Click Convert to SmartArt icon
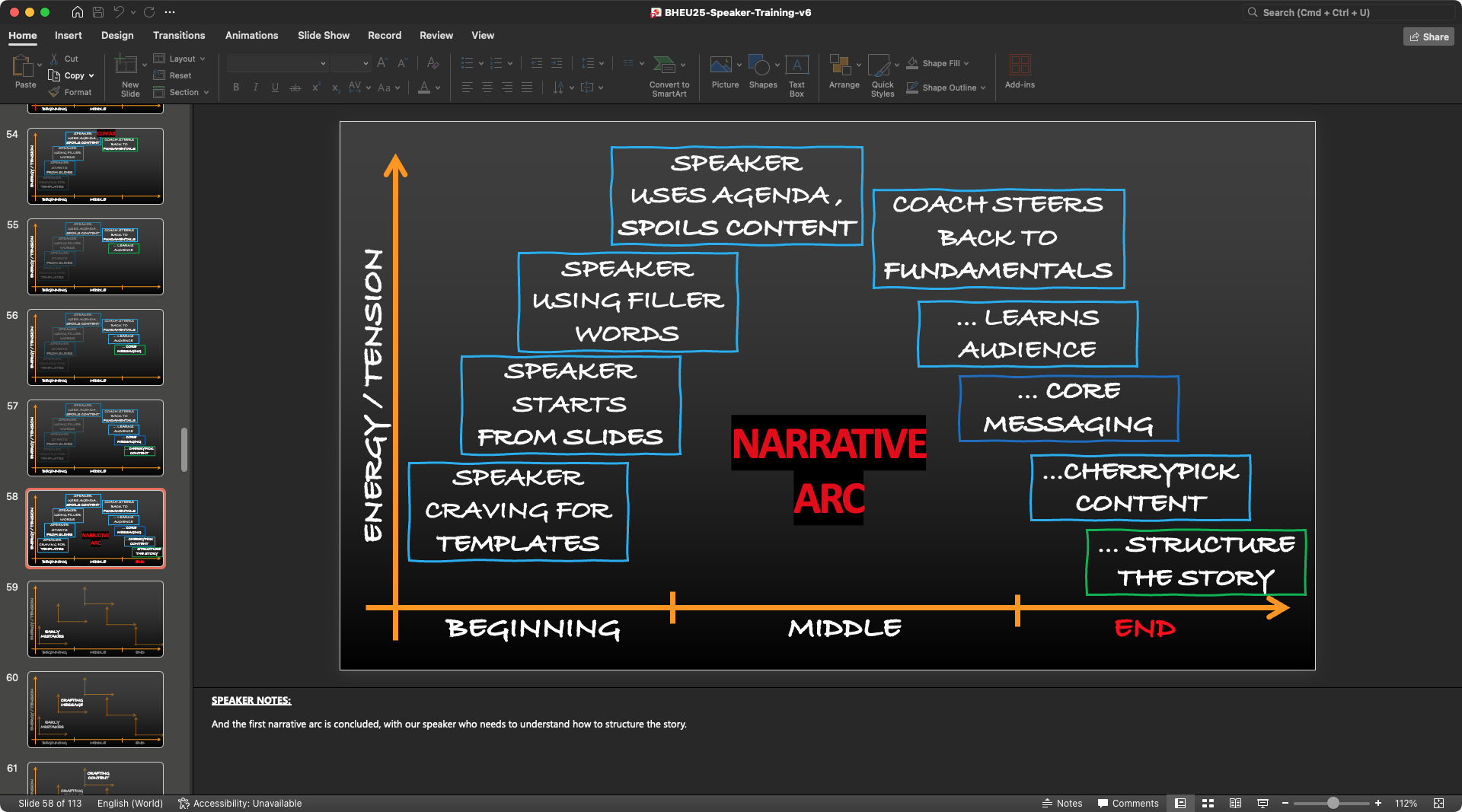This screenshot has height=812, width=1462. coord(664,65)
